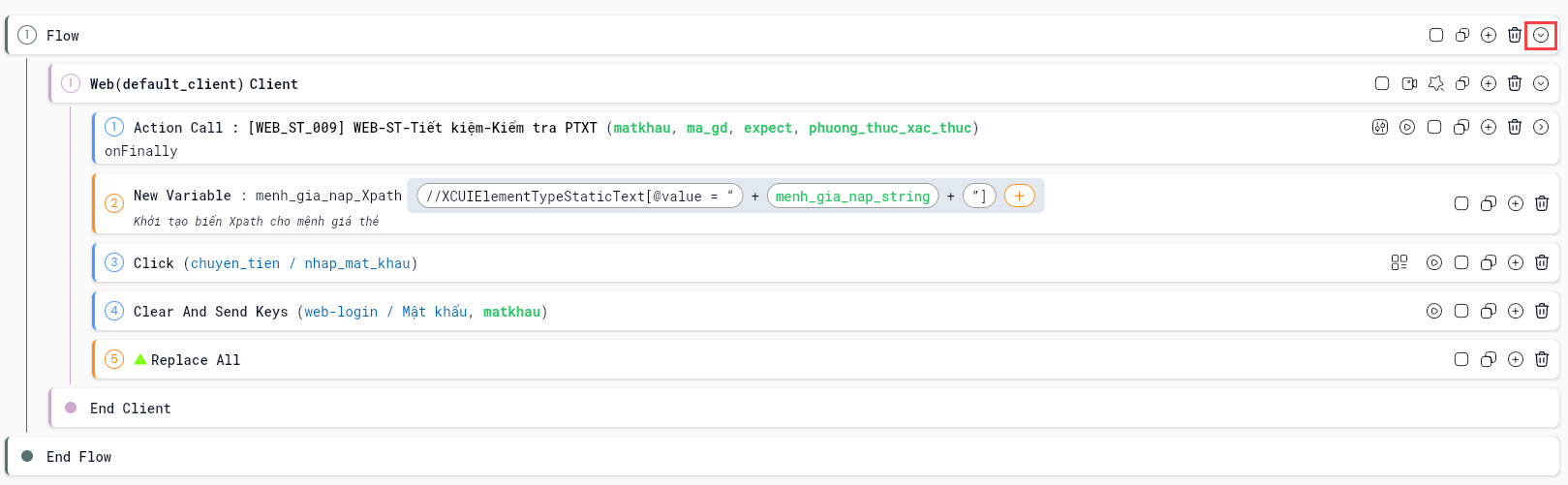Duplicate the Flow block
Viewport: 1568px width, 485px height.
pyautogui.click(x=1462, y=36)
